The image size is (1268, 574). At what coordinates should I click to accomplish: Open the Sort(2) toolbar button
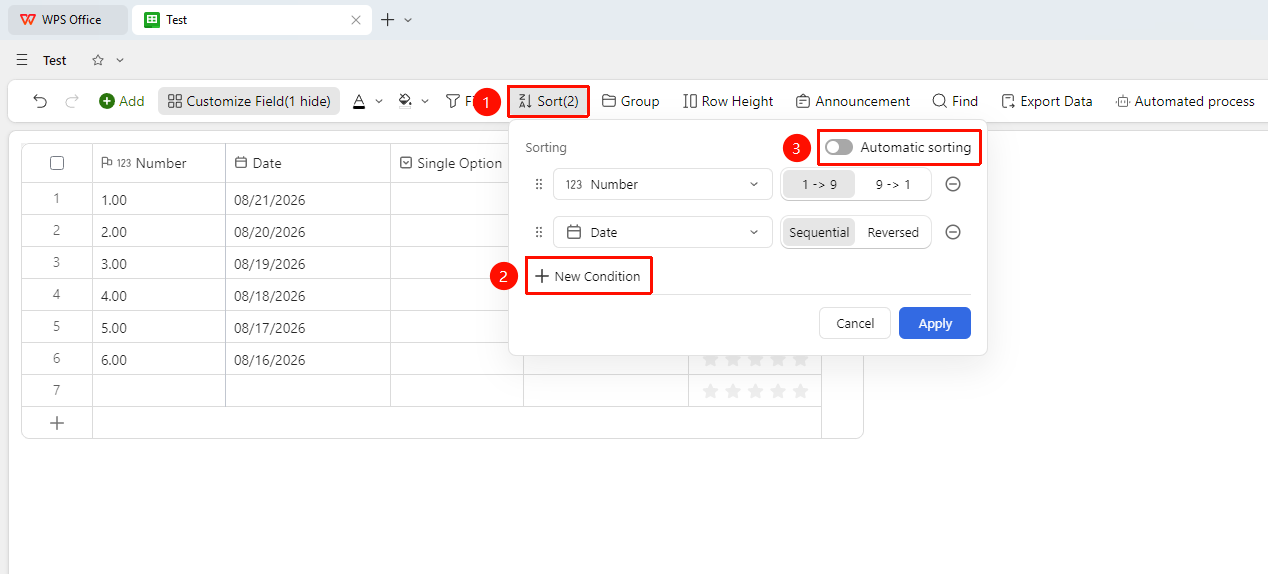coord(548,101)
